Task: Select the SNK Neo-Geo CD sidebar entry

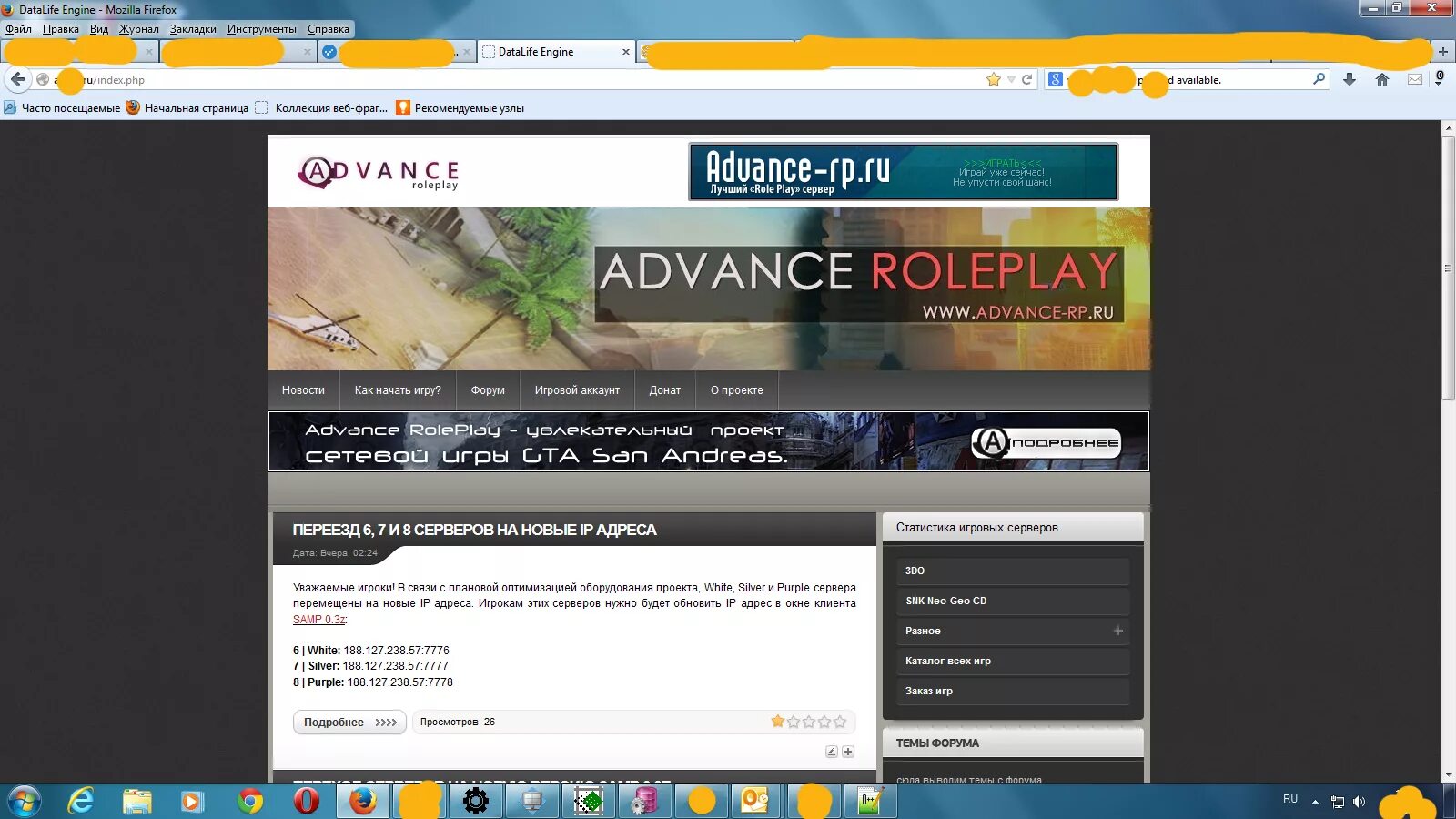Action: pos(1013,602)
